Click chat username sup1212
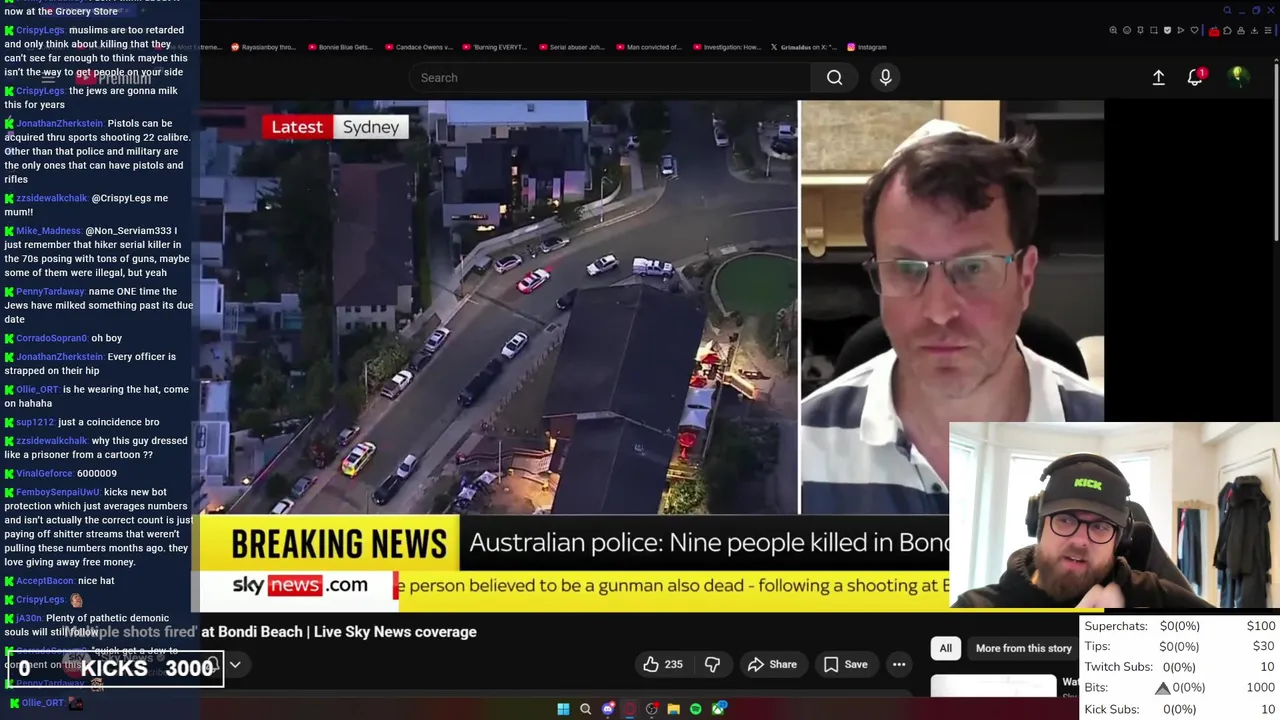The width and height of the screenshot is (1280, 720). pos(34,422)
